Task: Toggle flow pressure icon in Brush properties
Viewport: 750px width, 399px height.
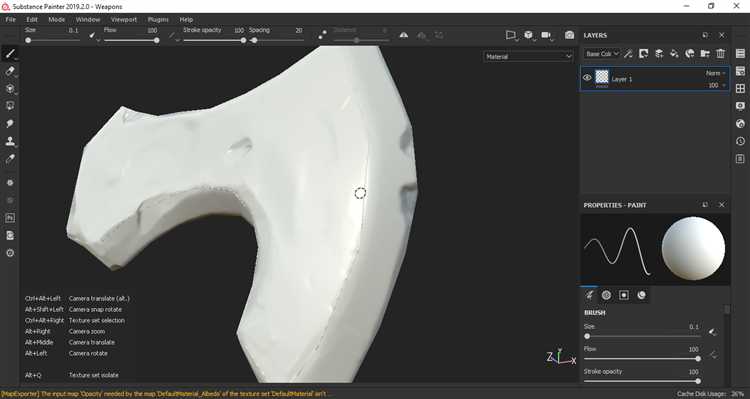Action: (713, 355)
